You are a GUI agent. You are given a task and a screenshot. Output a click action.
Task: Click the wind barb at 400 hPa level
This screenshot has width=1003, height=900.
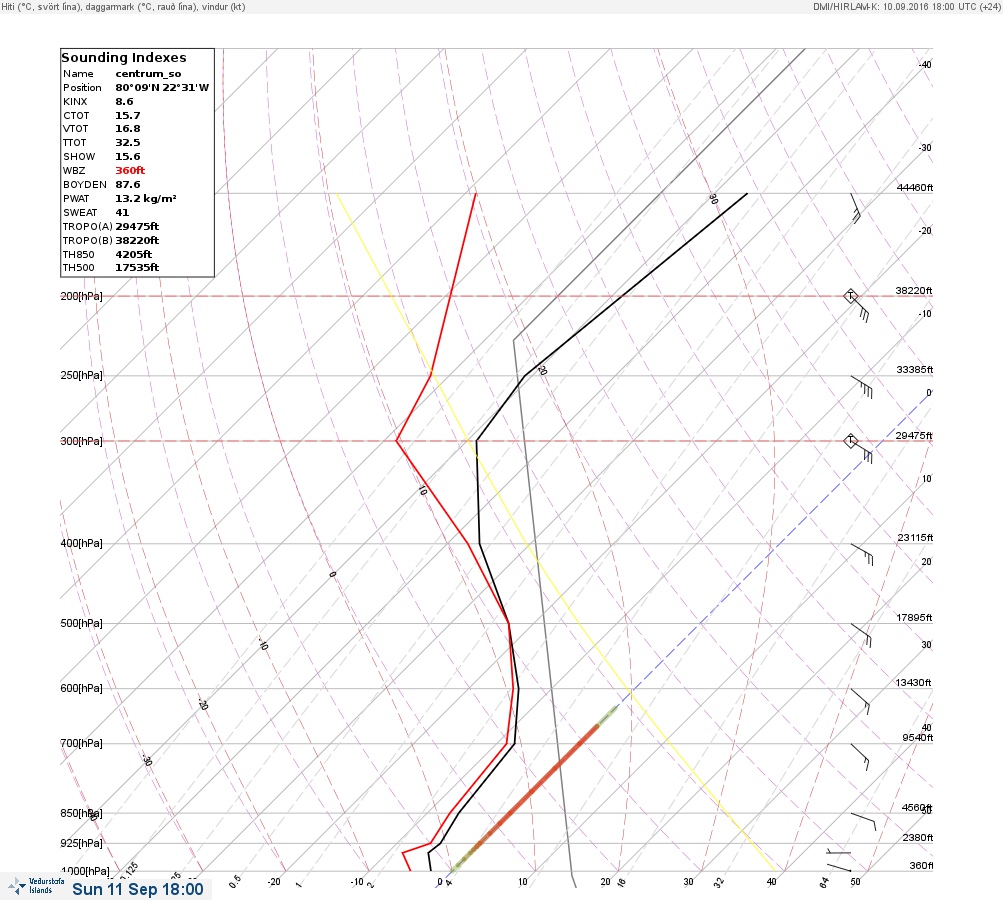click(x=862, y=555)
